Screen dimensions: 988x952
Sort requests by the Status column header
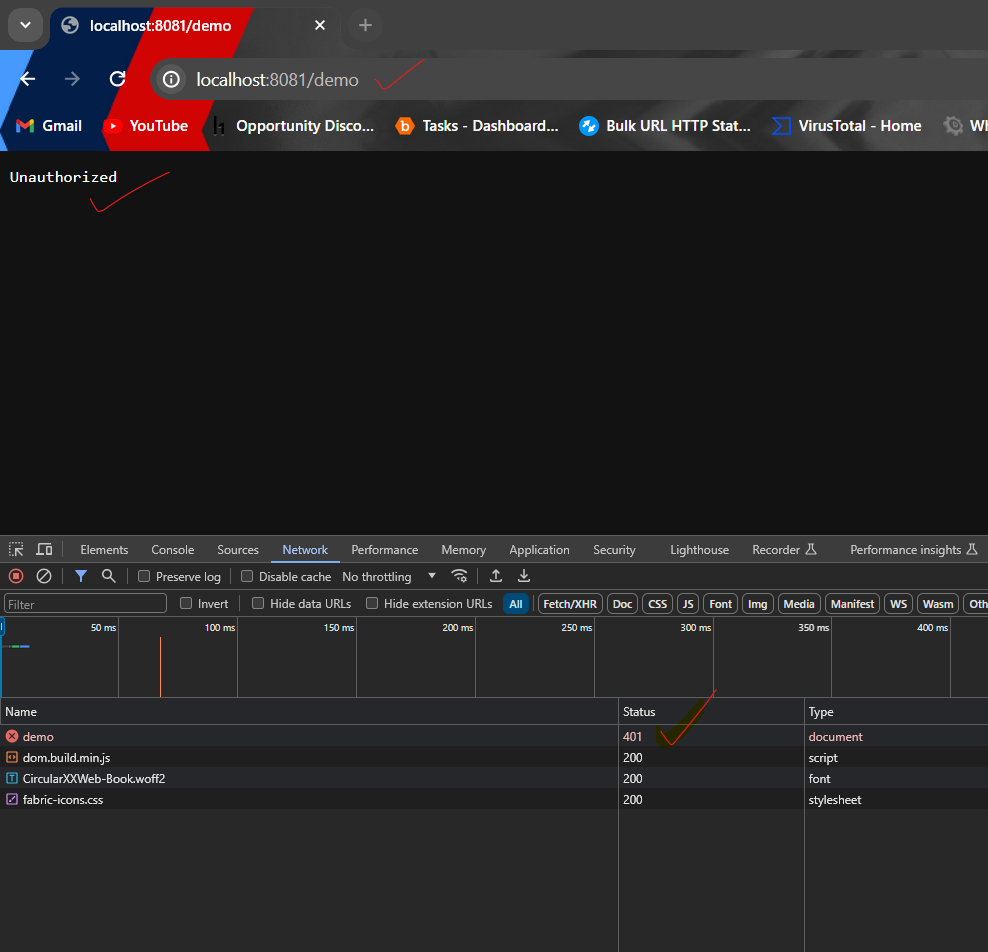(711, 711)
